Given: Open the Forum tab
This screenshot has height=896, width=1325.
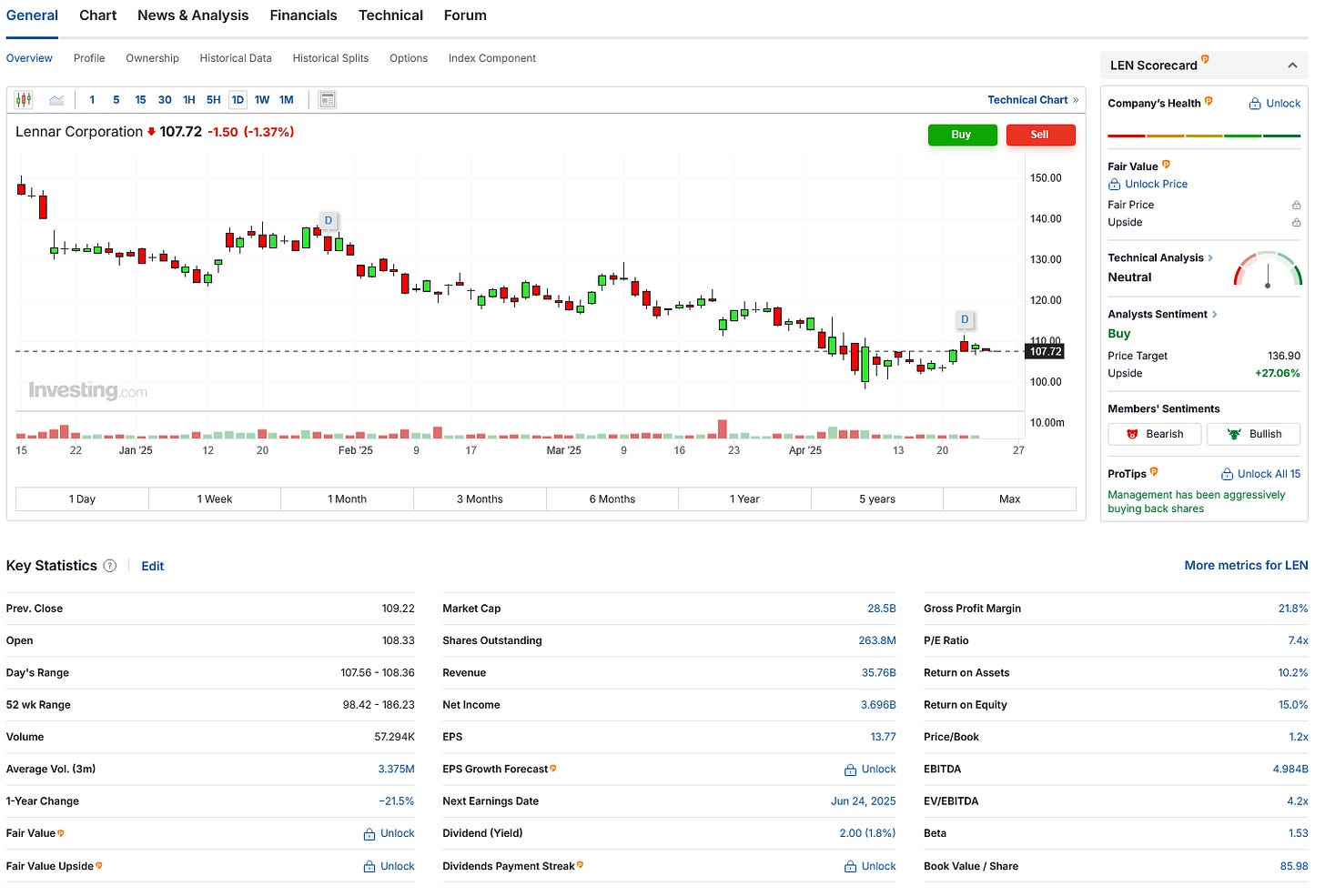Looking at the screenshot, I should [x=465, y=15].
